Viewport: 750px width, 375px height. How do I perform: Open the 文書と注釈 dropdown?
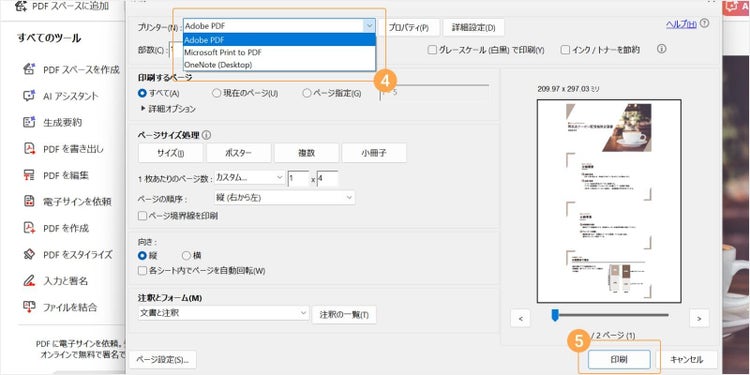pyautogui.click(x=222, y=313)
